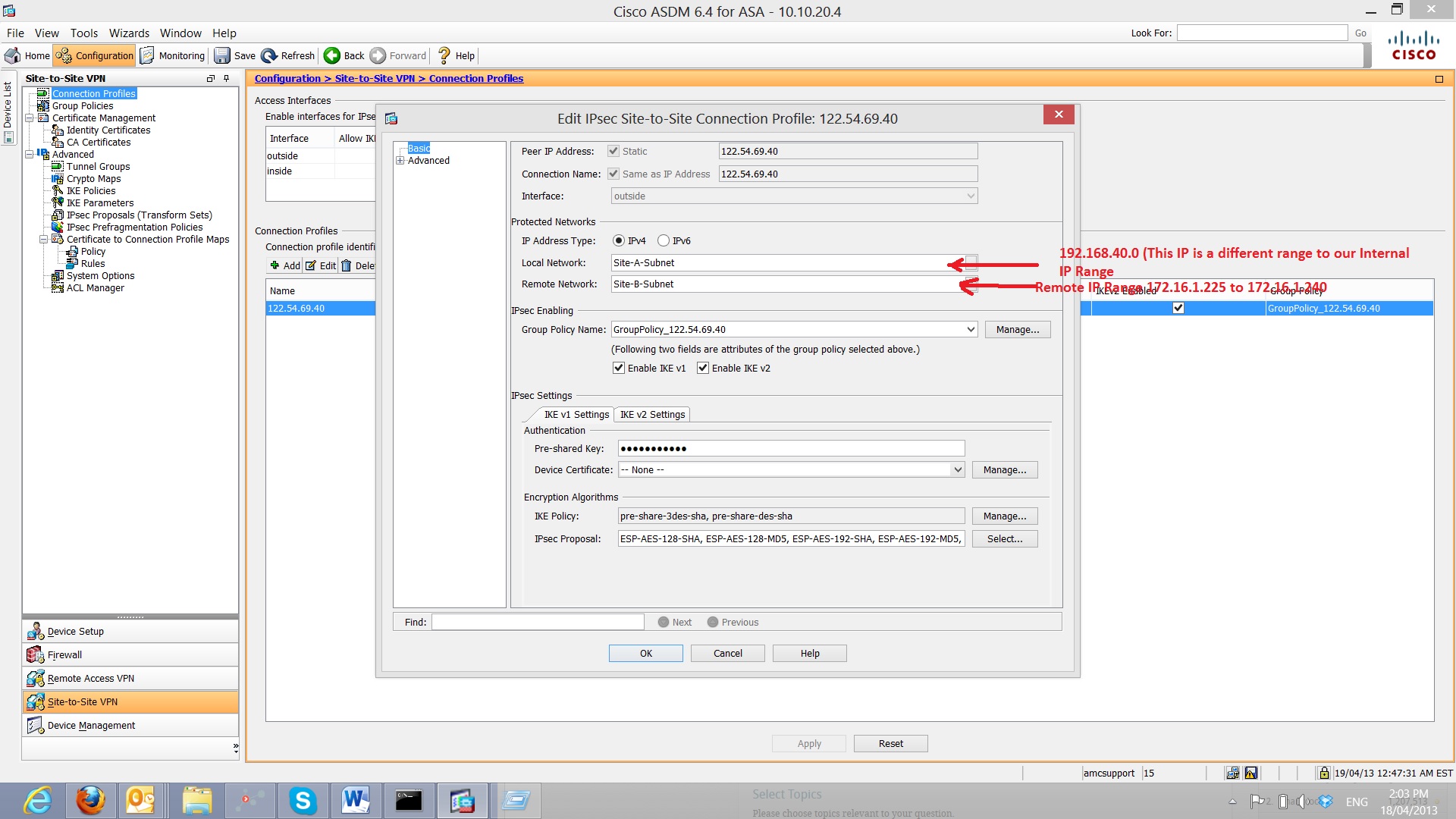
Task: Click Cancel in the dialog
Action: 727,653
